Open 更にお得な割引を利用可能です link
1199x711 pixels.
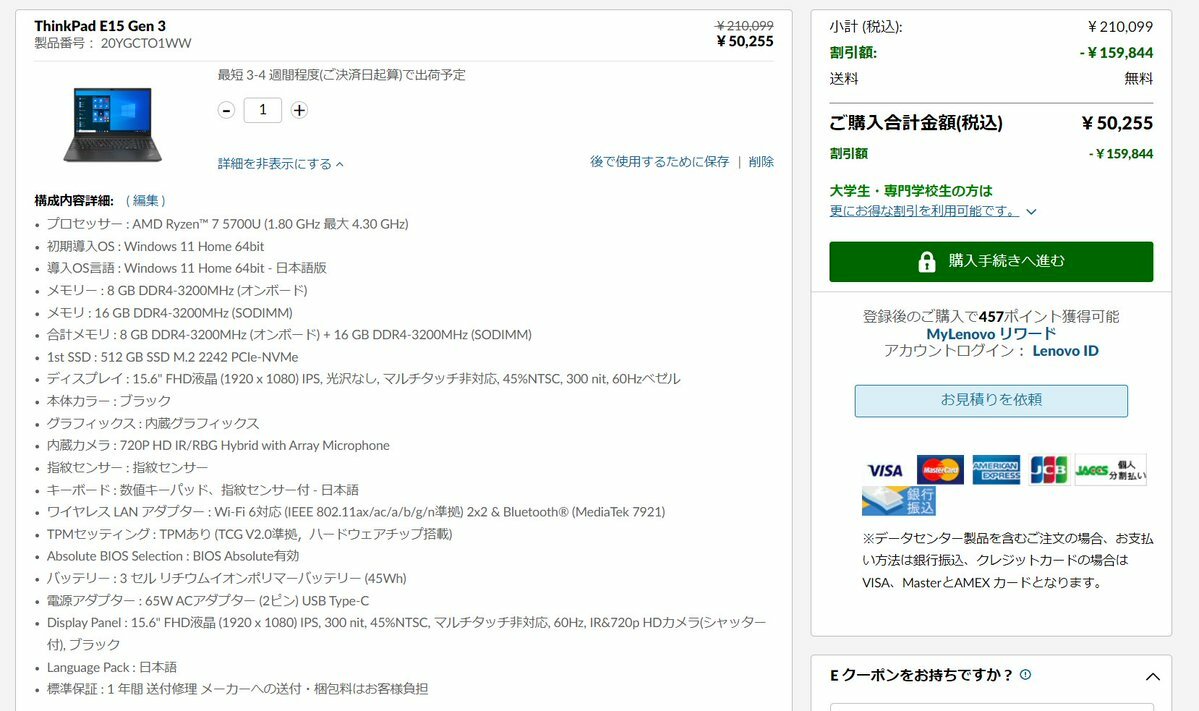[924, 211]
